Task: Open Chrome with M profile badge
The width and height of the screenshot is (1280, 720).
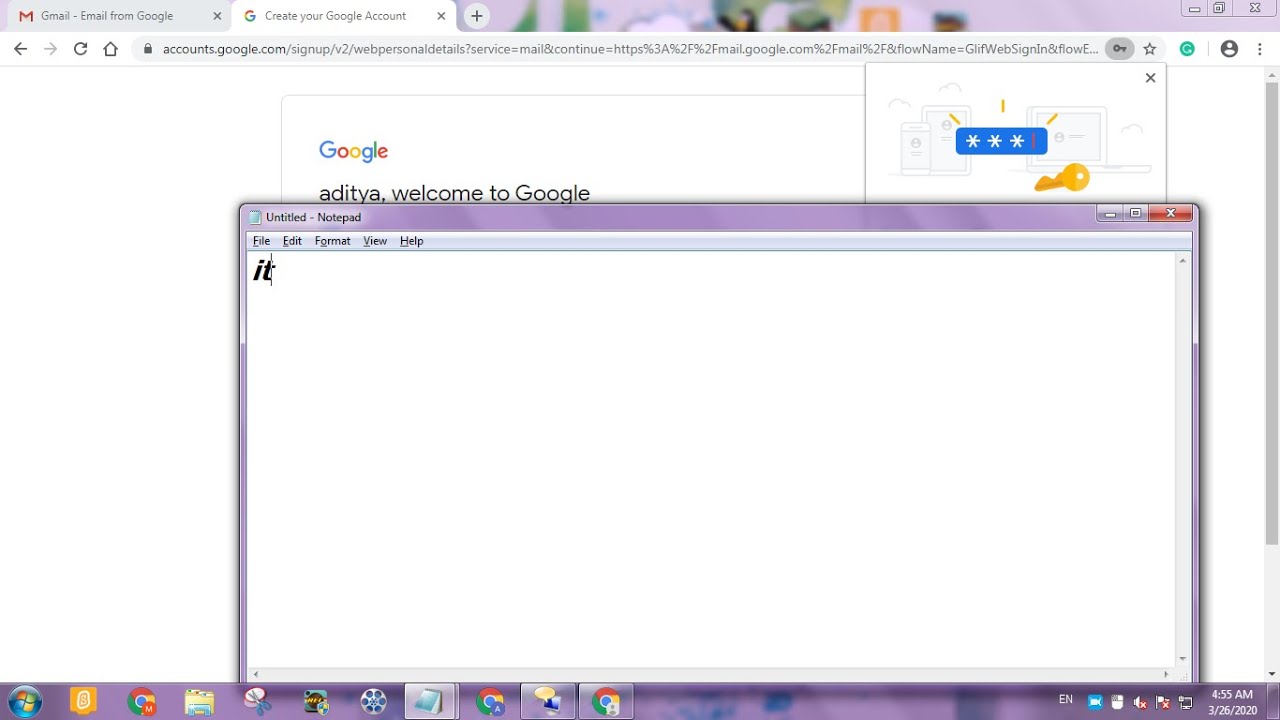Action: (x=142, y=701)
